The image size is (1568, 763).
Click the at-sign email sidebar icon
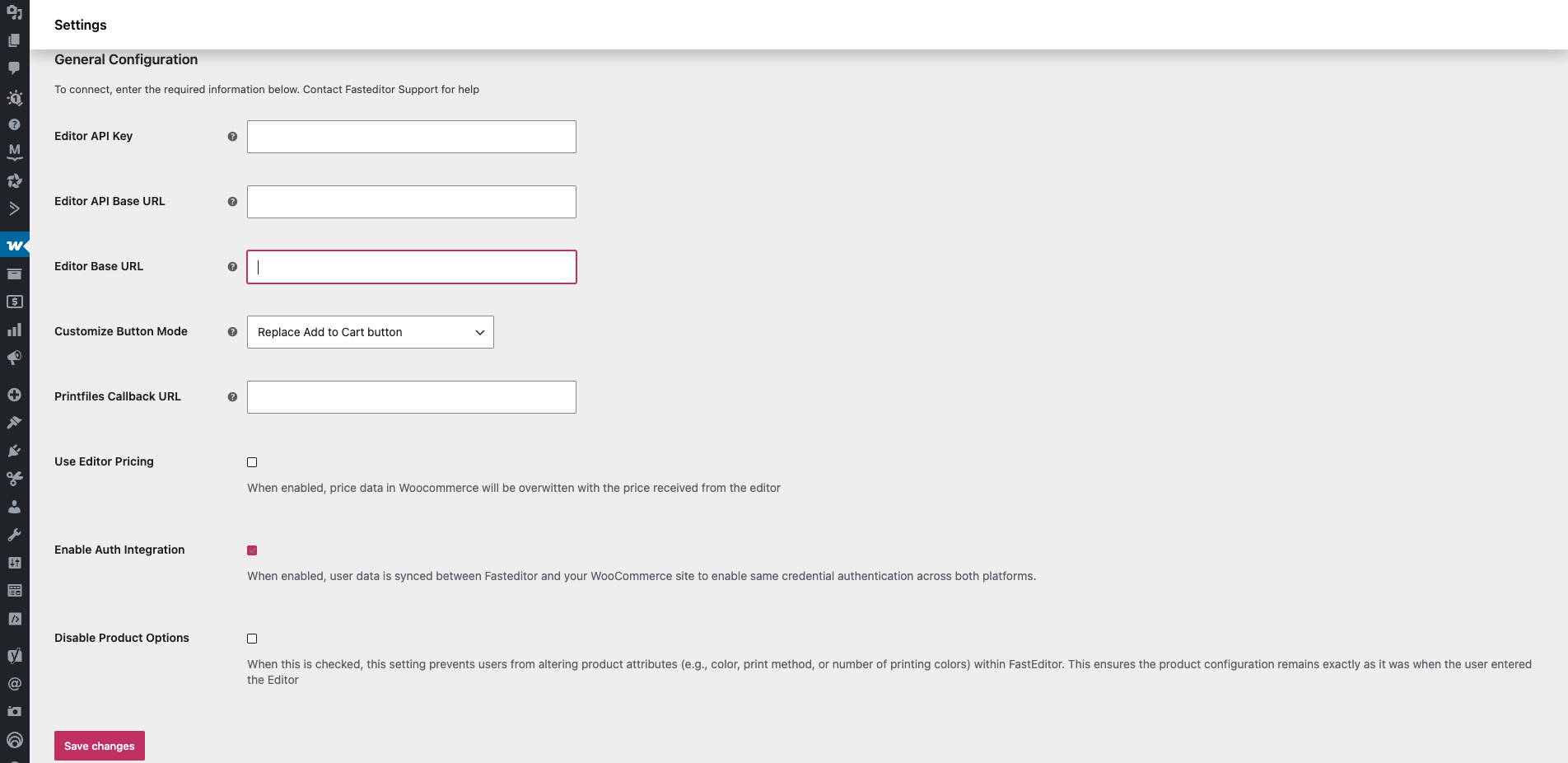point(14,684)
